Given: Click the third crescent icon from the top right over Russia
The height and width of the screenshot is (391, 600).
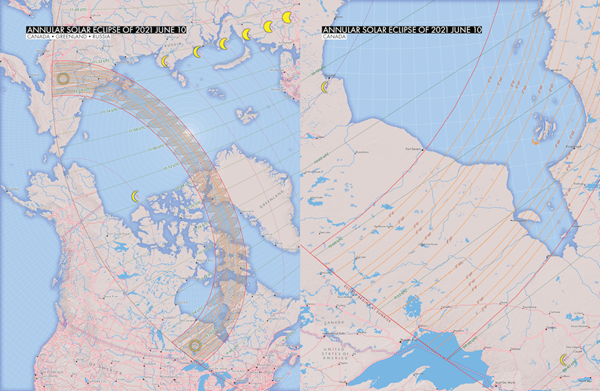Looking at the screenshot, I should pyautogui.click(x=246, y=34).
